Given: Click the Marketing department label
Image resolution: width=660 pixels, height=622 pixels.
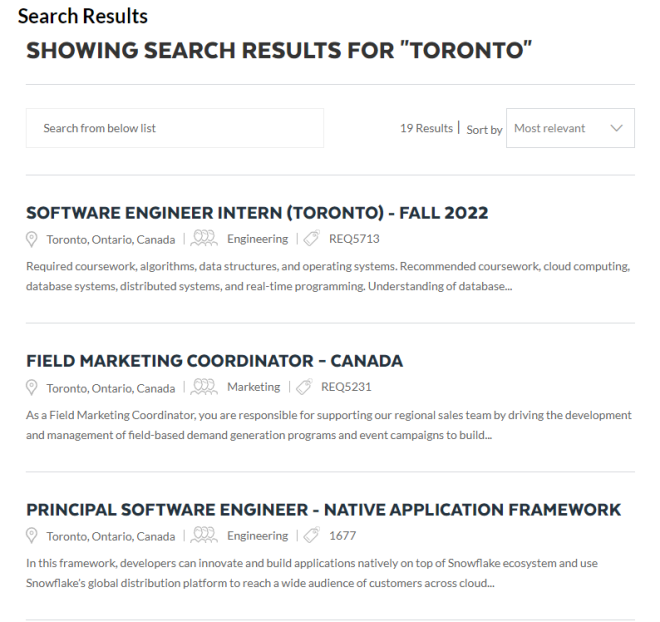Looking at the screenshot, I should point(253,387).
